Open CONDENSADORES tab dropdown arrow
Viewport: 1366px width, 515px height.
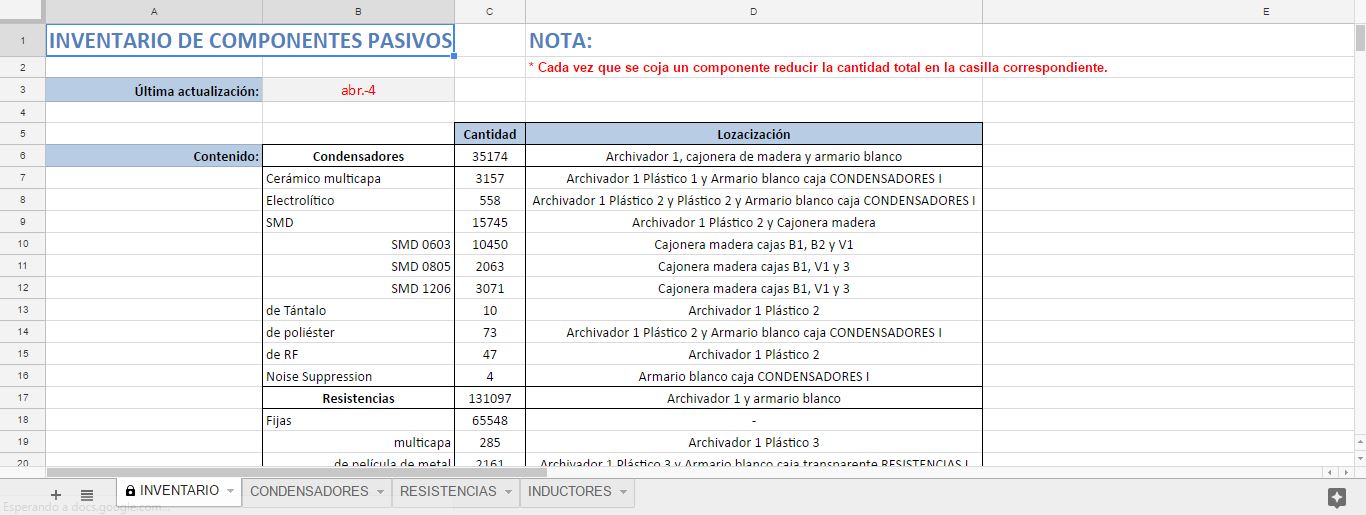coord(380,492)
